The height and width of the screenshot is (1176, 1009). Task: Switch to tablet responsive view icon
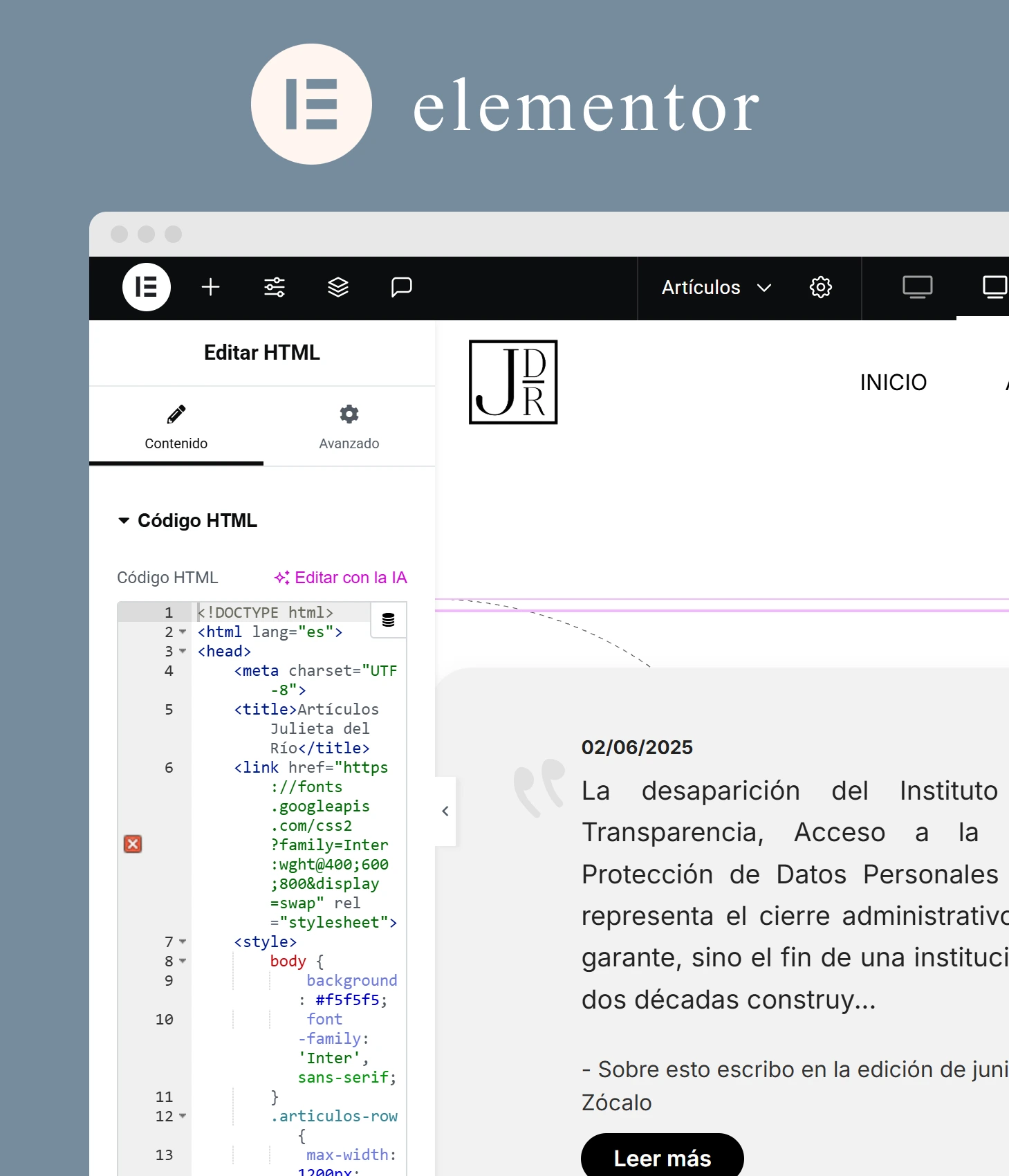point(994,287)
